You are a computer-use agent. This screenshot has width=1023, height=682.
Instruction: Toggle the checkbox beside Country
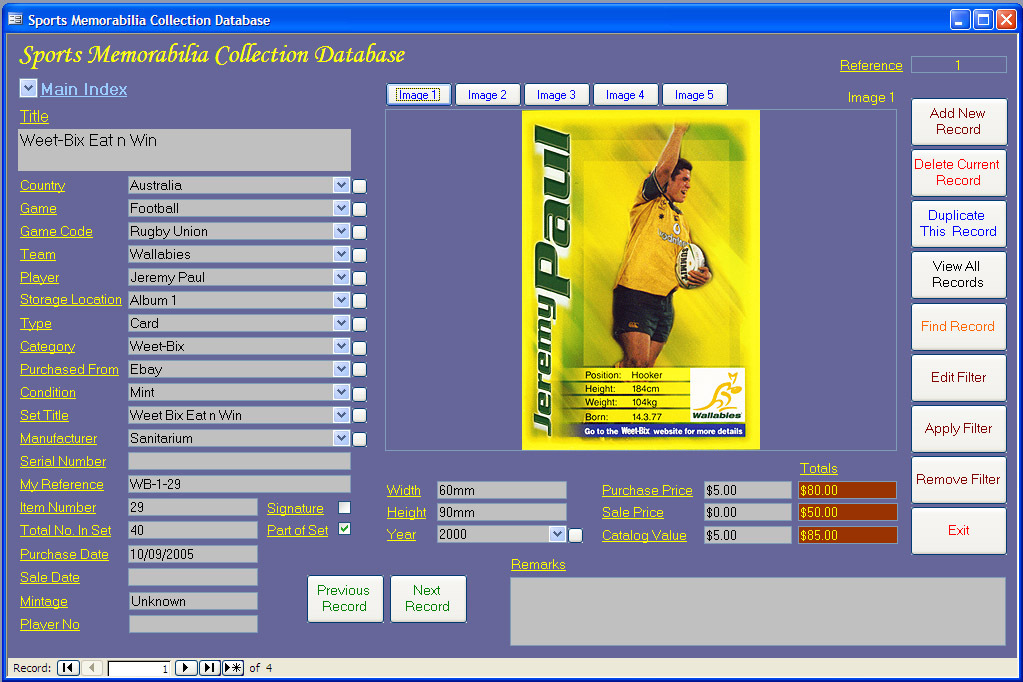(x=359, y=187)
